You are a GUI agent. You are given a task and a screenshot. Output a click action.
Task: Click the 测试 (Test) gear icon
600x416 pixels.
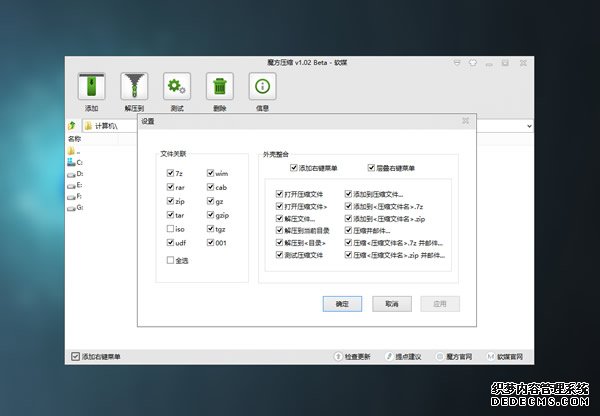pos(177,86)
